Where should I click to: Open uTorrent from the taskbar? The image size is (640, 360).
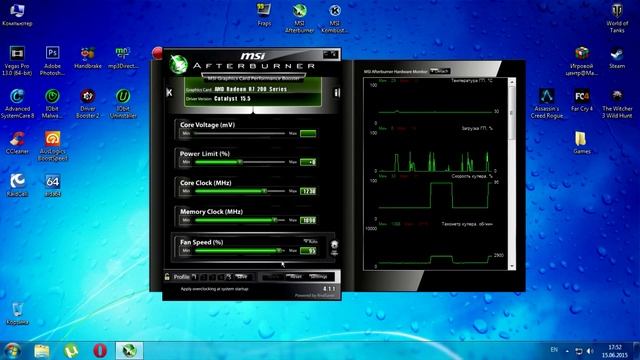click(x=71, y=351)
